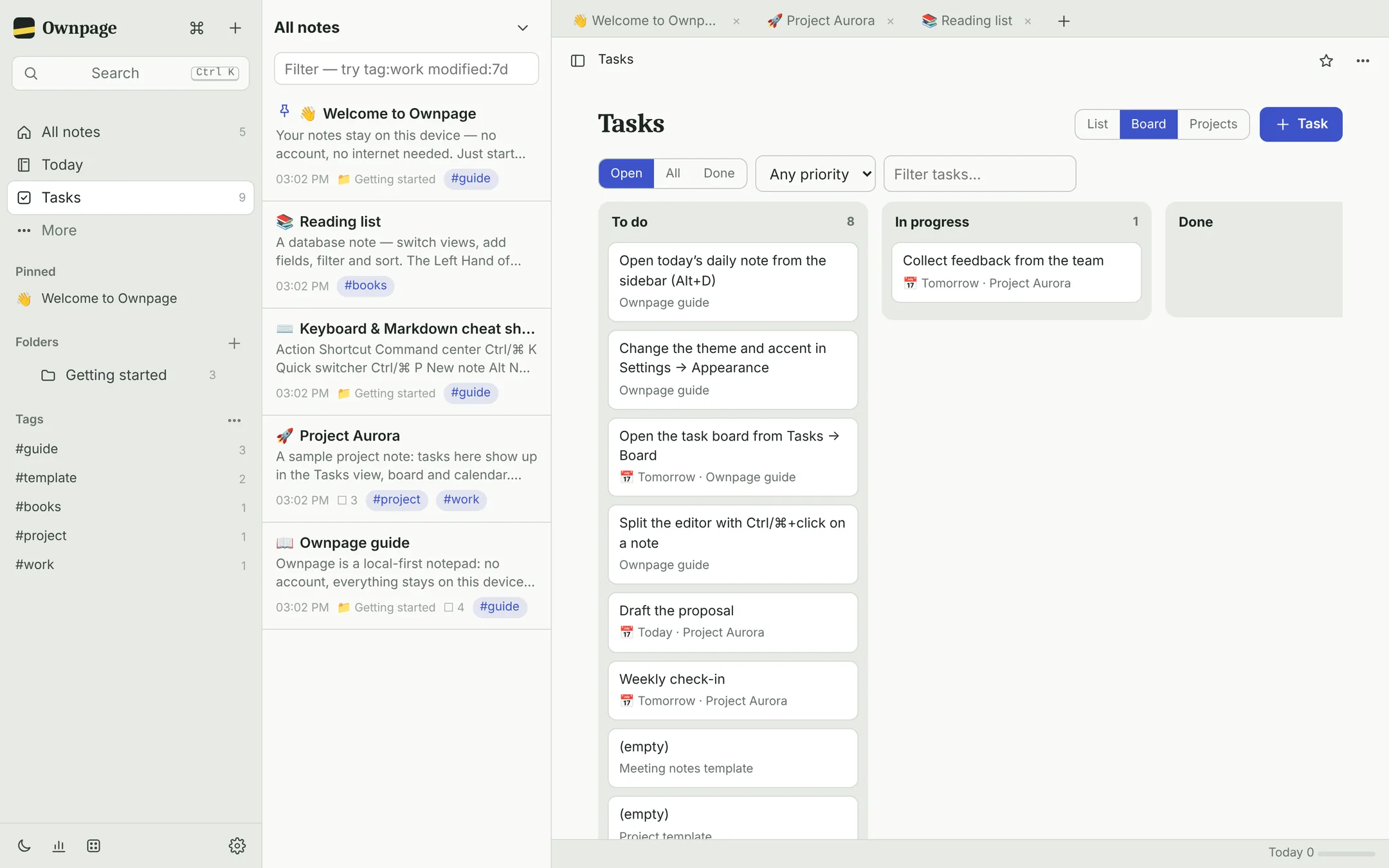1389x868 pixels.
Task: Click the Search box in the sidebar
Action: pyautogui.click(x=131, y=73)
